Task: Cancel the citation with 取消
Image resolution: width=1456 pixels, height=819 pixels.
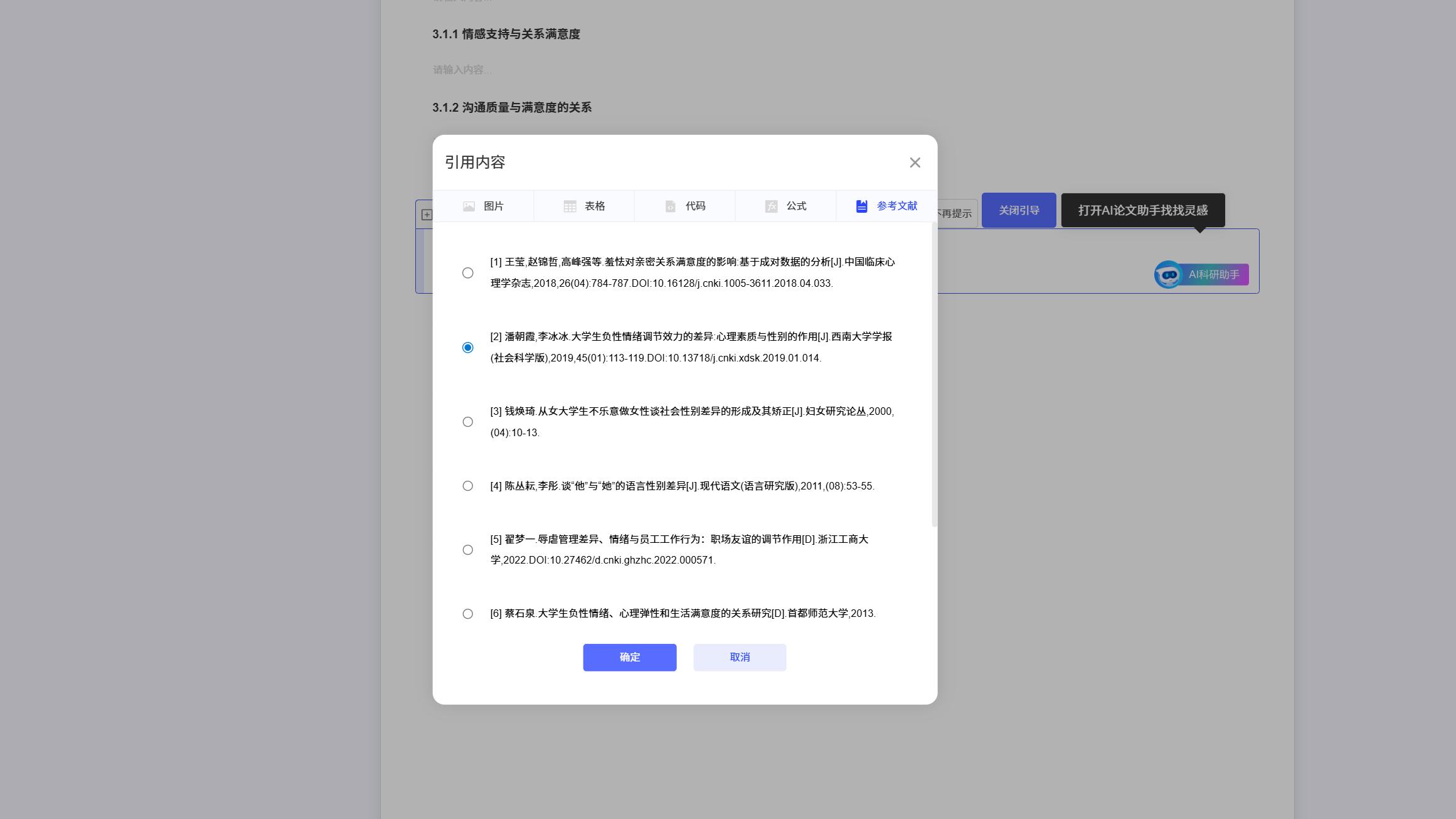Action: tap(739, 657)
